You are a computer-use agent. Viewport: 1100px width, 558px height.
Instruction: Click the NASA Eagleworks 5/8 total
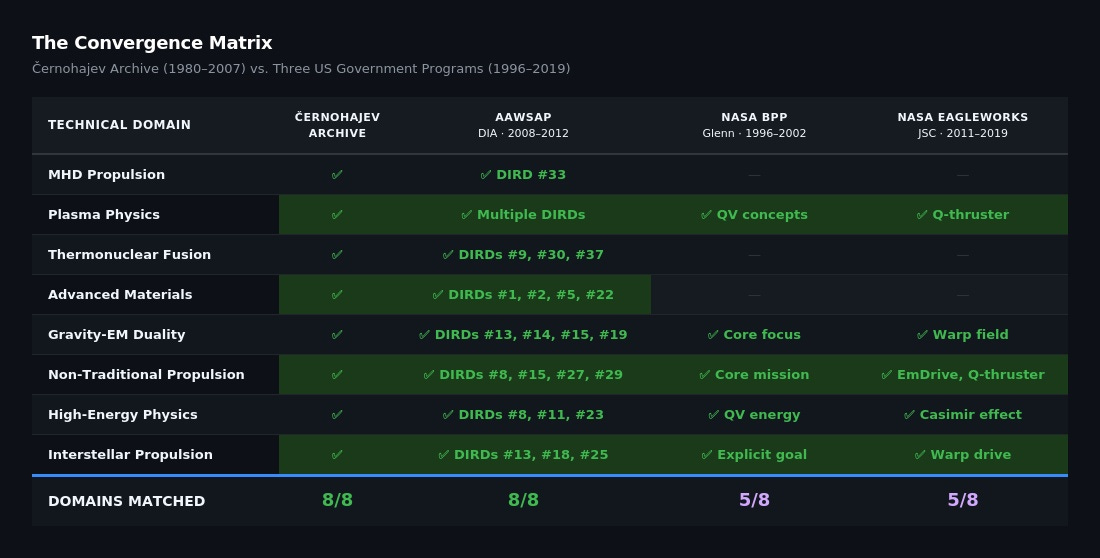point(962,500)
